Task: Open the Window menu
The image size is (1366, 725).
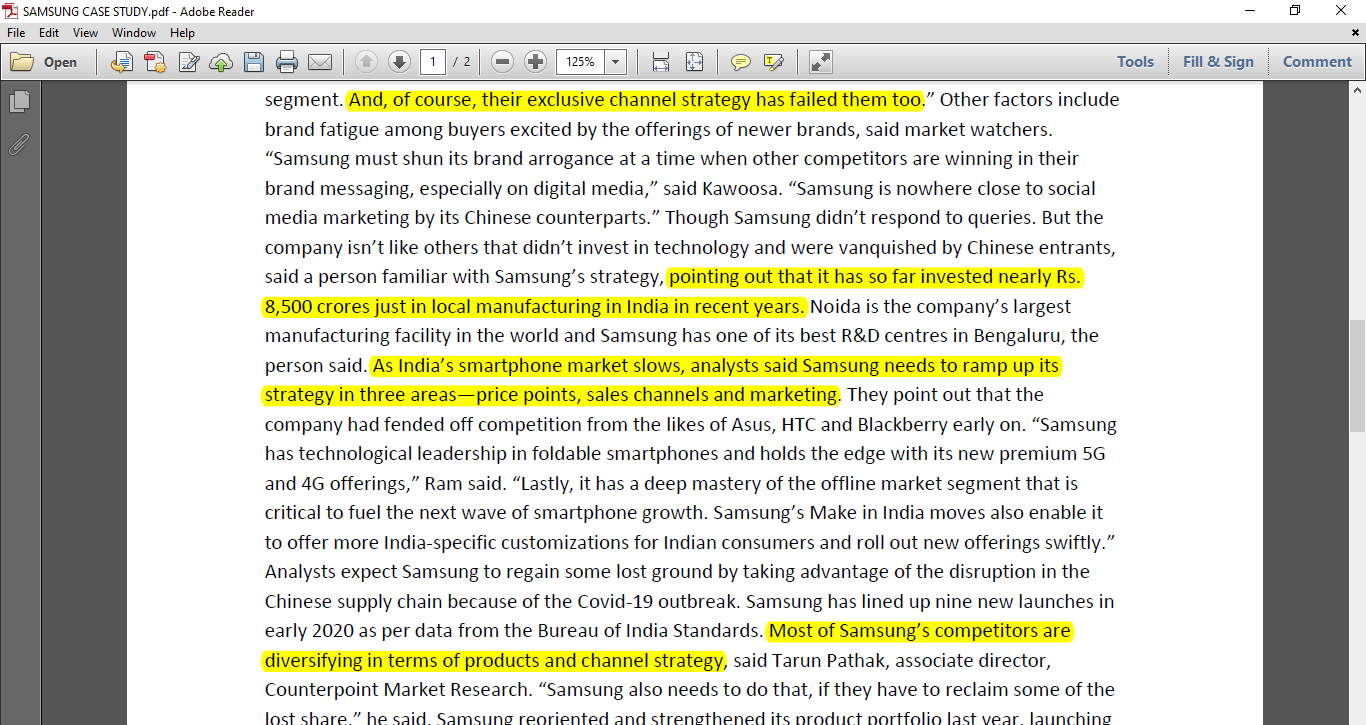Action: [x=134, y=33]
